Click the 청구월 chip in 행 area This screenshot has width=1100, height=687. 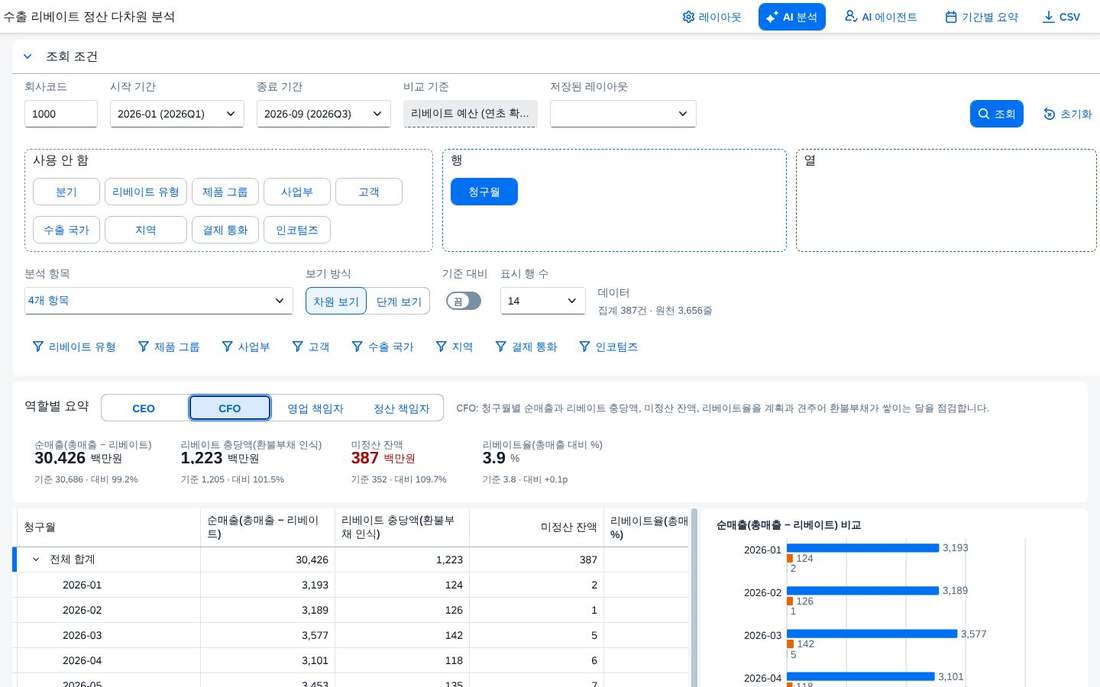484,192
